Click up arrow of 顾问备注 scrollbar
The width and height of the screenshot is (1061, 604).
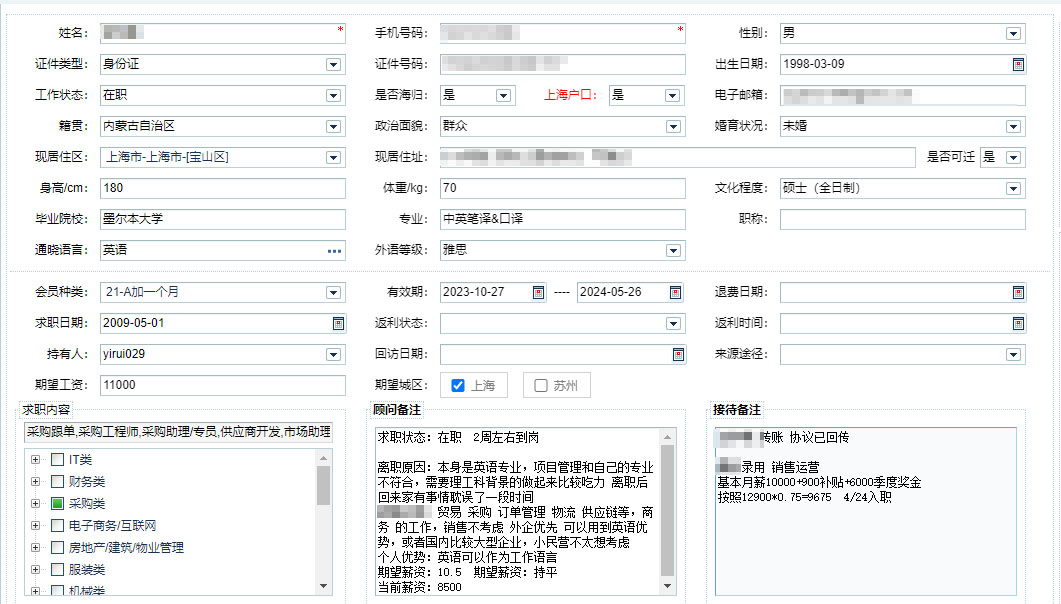click(668, 437)
